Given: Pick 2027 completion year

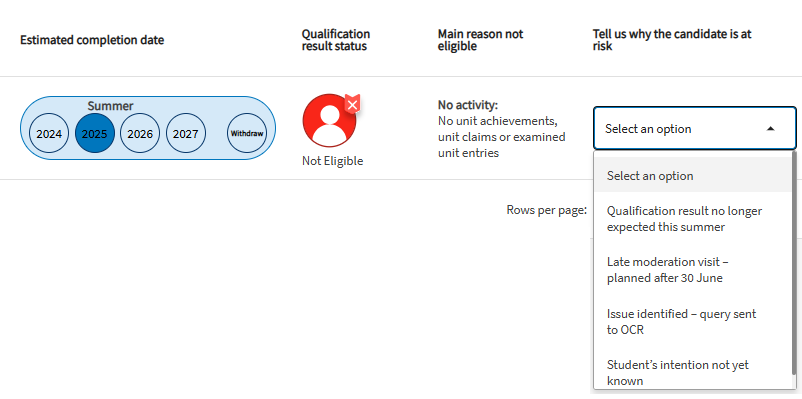Looking at the screenshot, I should 186,134.
